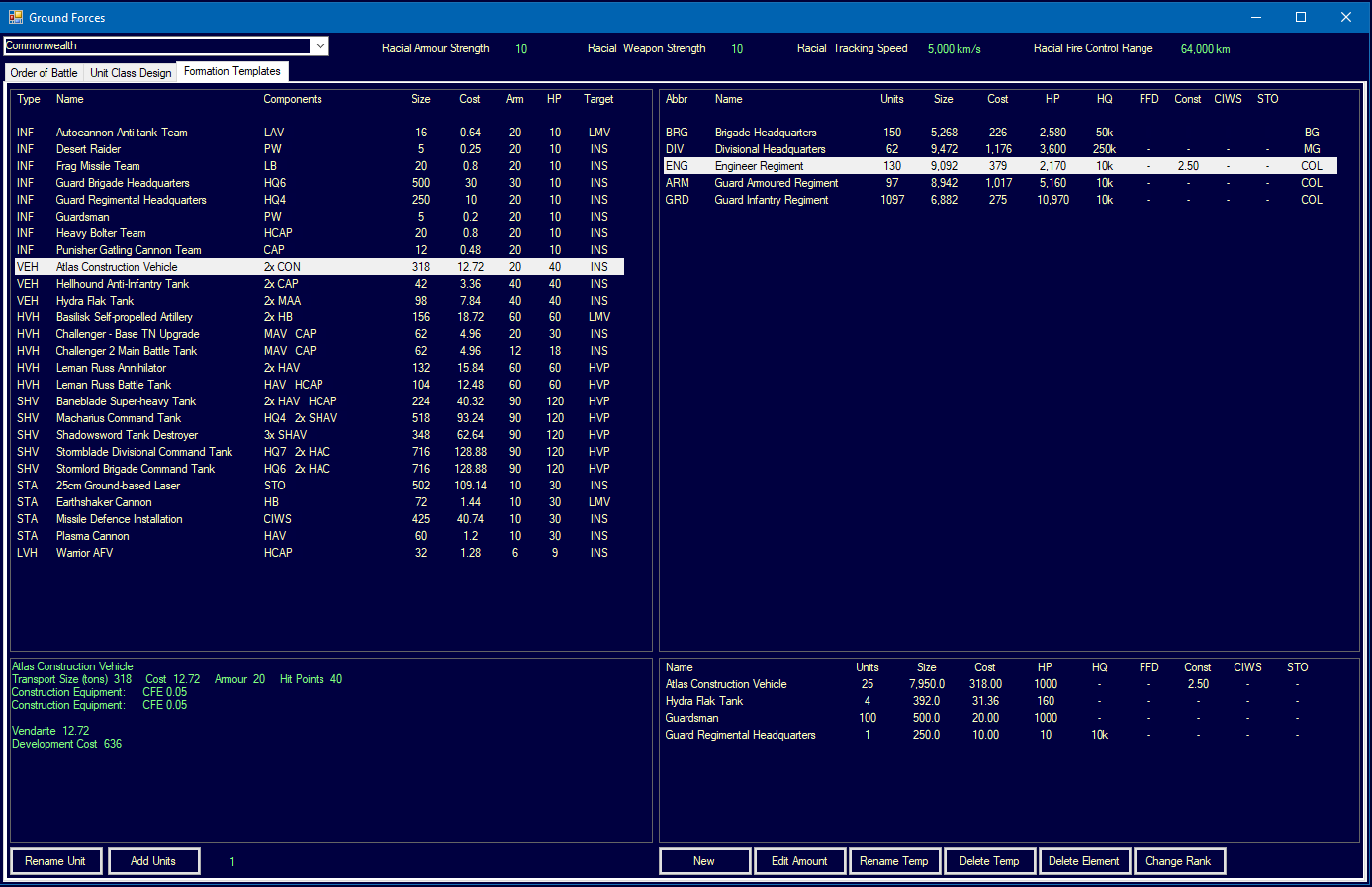Screen dimensions: 1372x887
Task: Select Stormlord Brigade Command Tank unit
Action: [x=320, y=469]
